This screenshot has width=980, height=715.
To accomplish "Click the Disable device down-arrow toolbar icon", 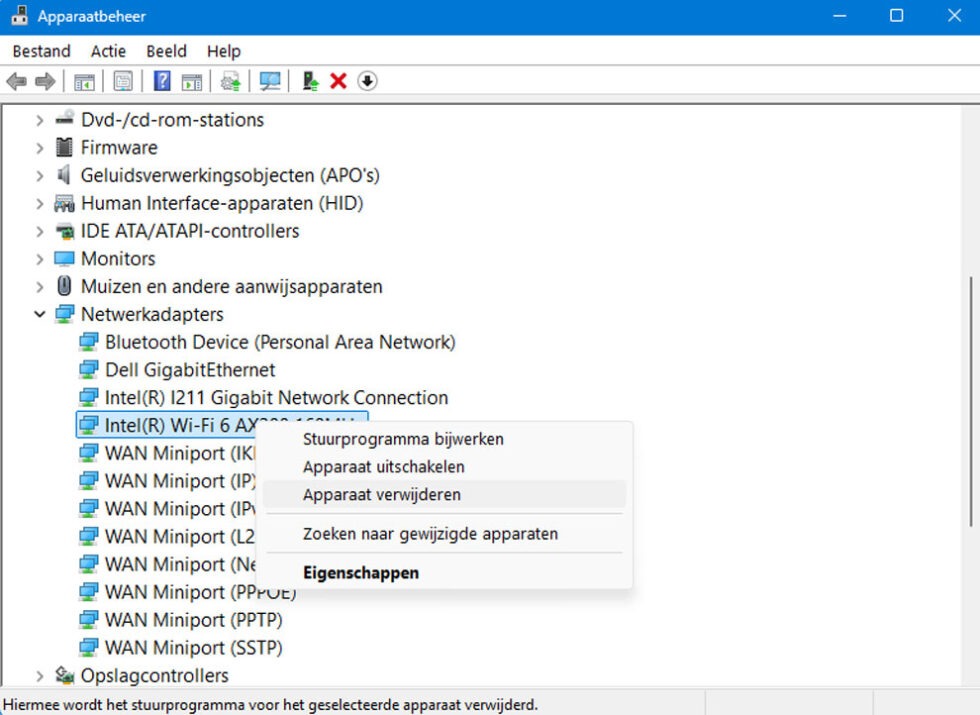I will click(x=367, y=81).
